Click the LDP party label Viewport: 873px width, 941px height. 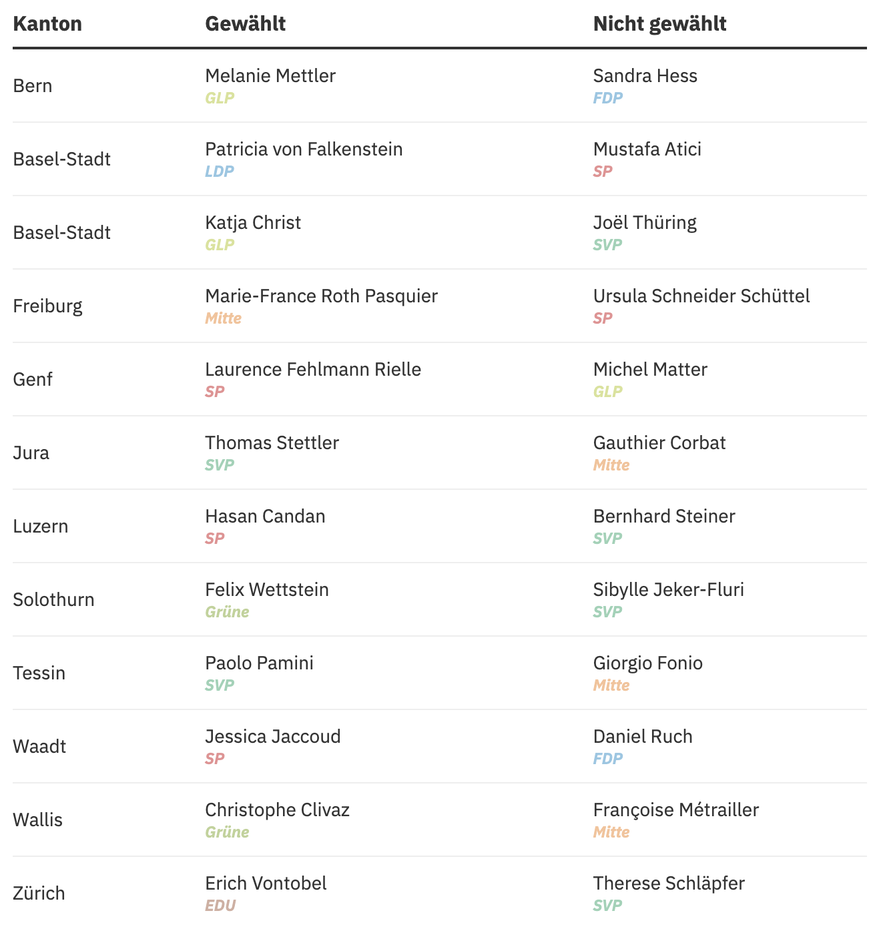(220, 172)
